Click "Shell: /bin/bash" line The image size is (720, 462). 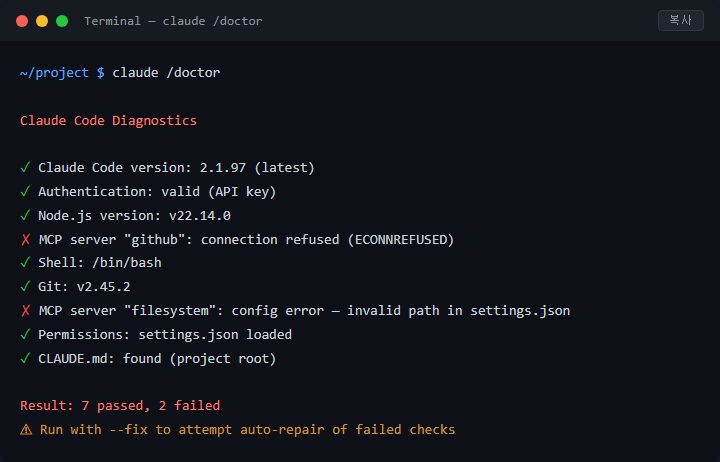pyautogui.click(x=100, y=263)
